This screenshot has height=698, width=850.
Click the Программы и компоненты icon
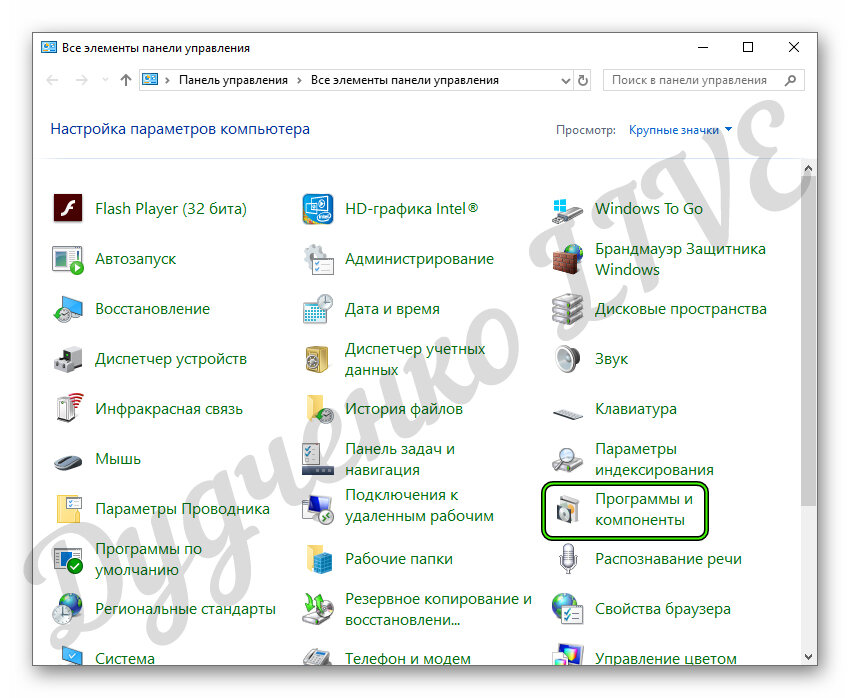point(568,509)
